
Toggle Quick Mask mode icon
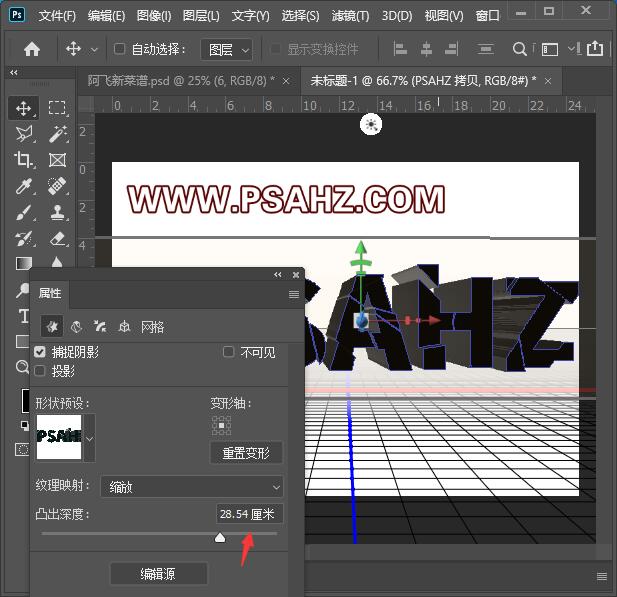[22, 449]
